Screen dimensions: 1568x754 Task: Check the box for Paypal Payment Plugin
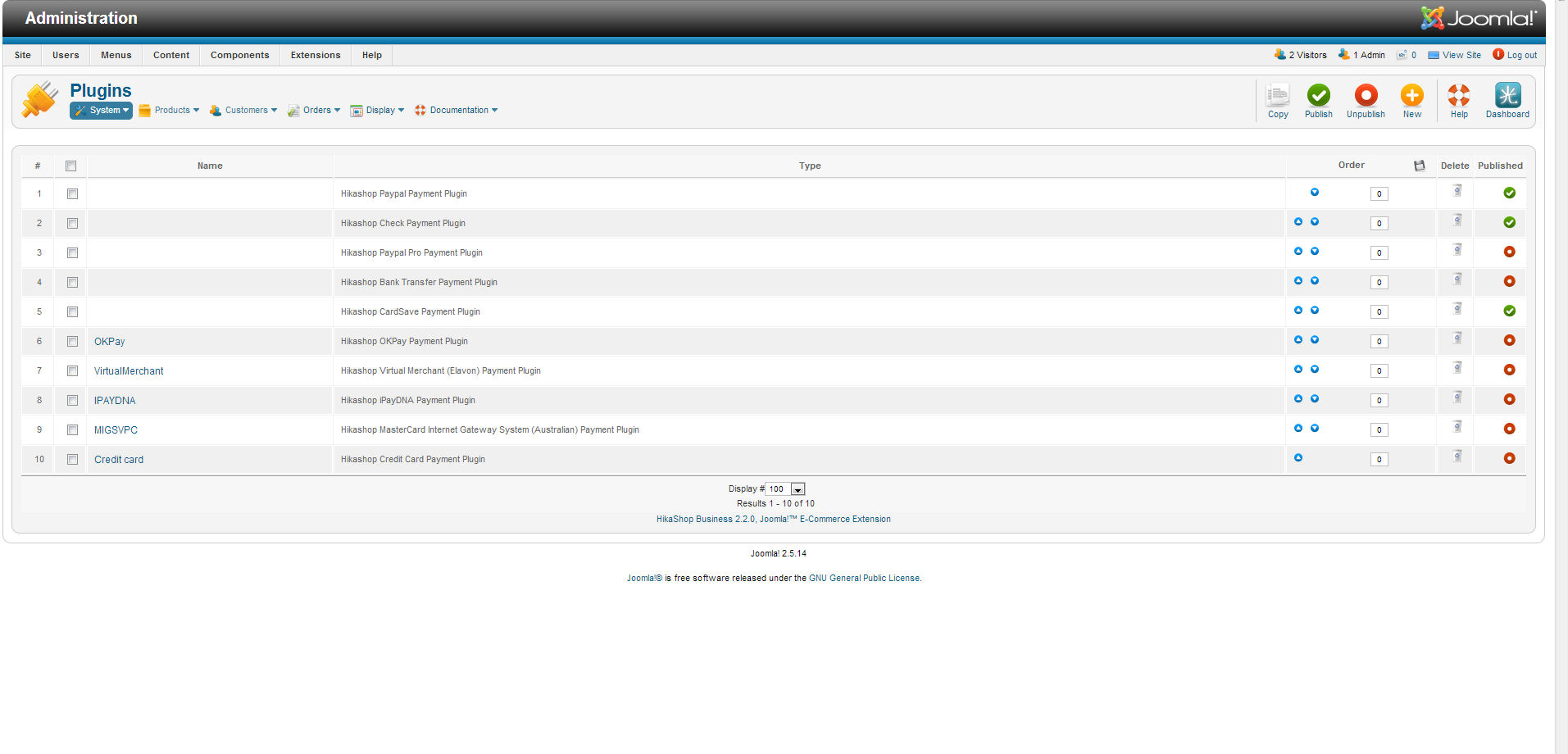[x=72, y=194]
